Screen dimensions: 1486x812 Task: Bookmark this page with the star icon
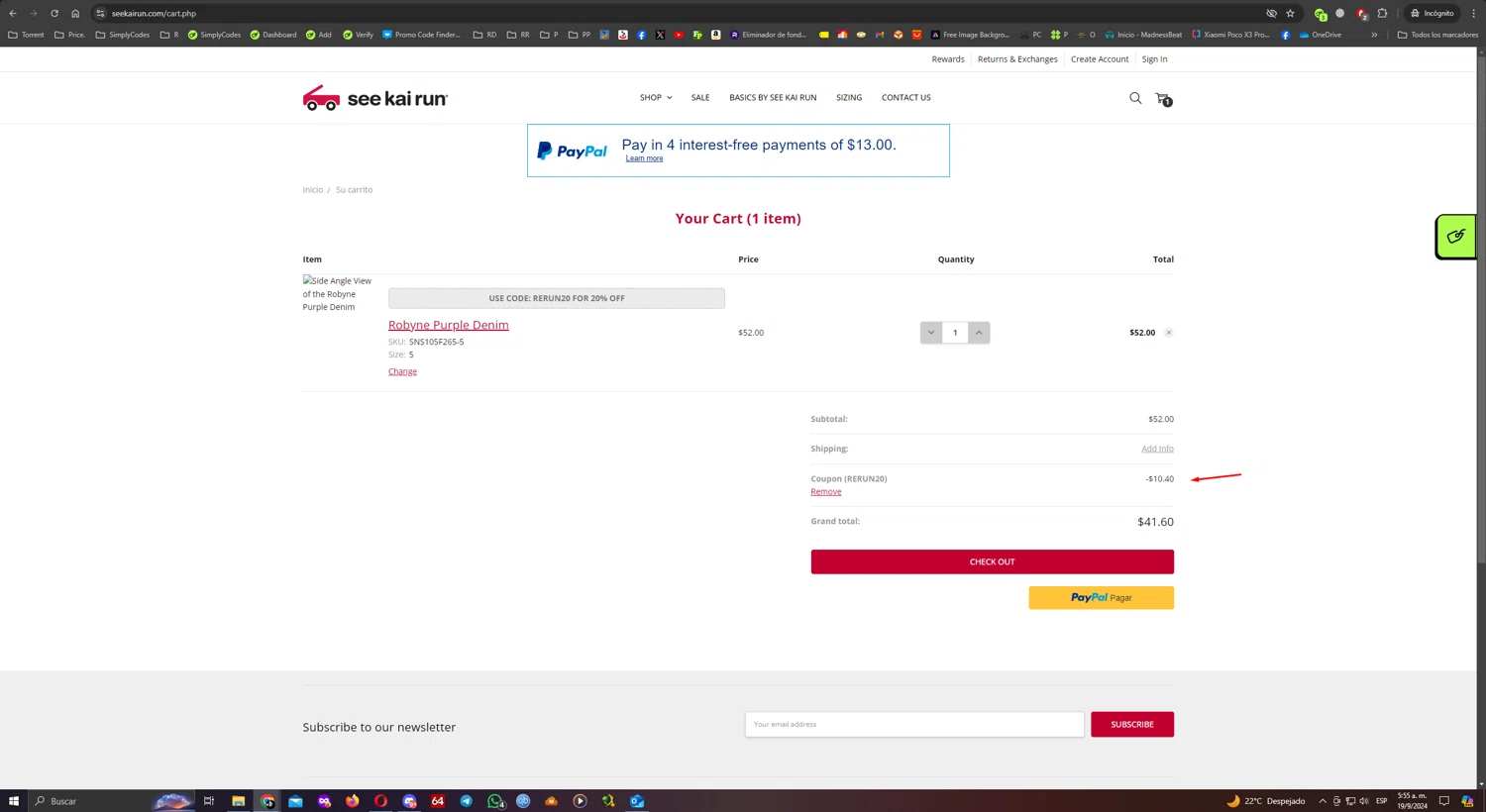pyautogui.click(x=1290, y=13)
